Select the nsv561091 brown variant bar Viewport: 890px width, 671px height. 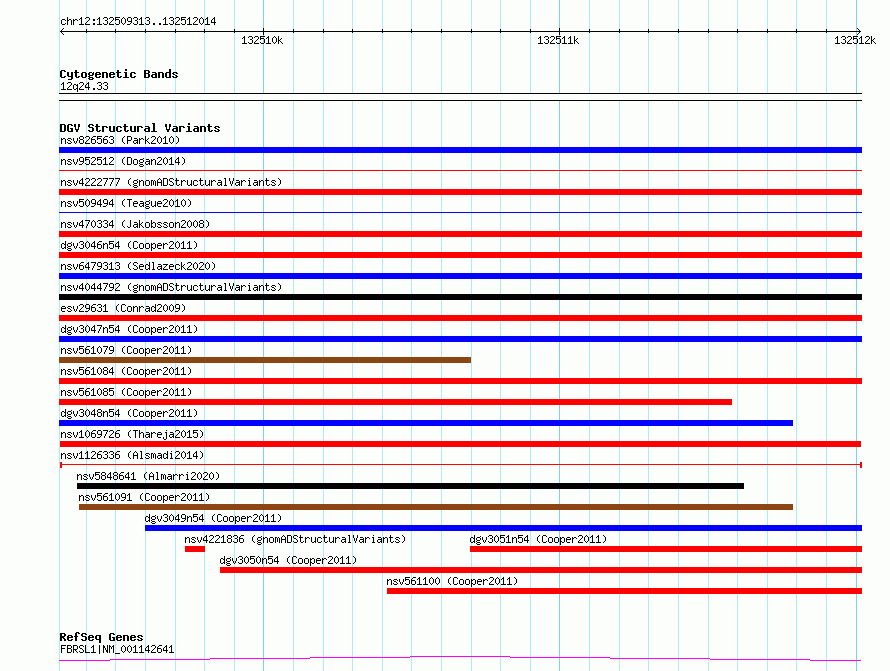click(x=436, y=507)
